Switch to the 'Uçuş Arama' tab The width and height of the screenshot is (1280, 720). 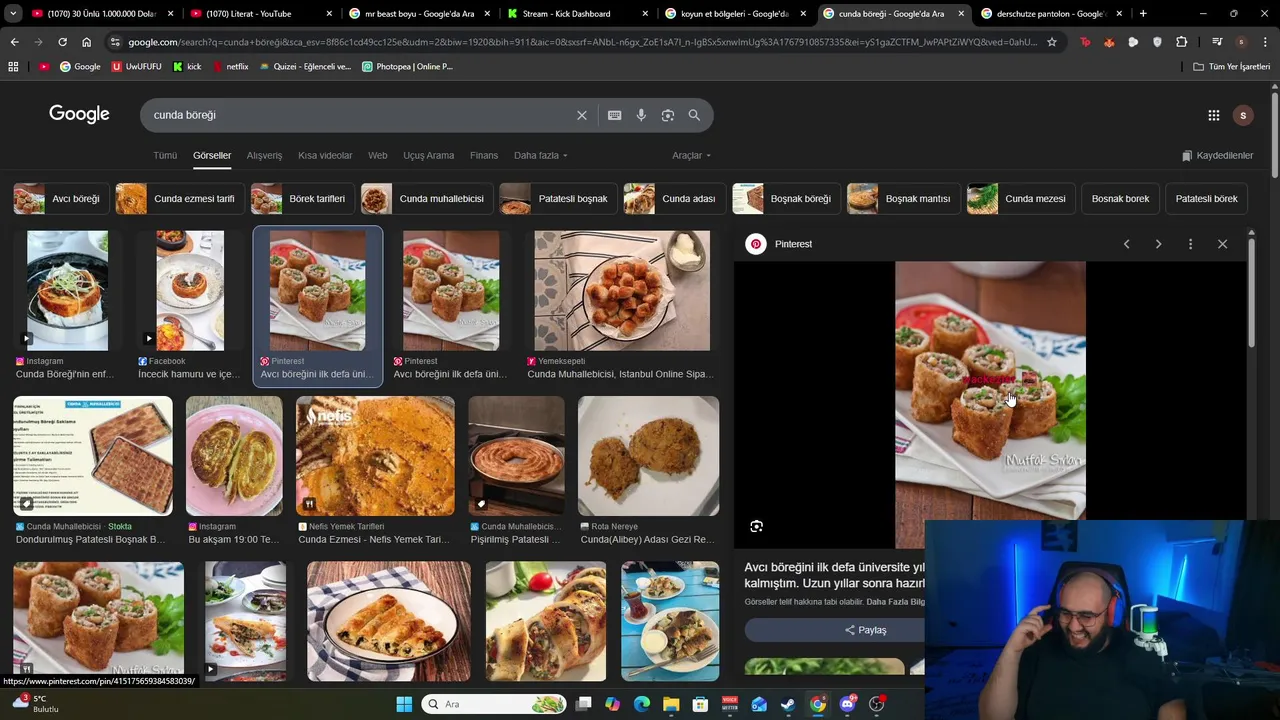pyautogui.click(x=428, y=155)
